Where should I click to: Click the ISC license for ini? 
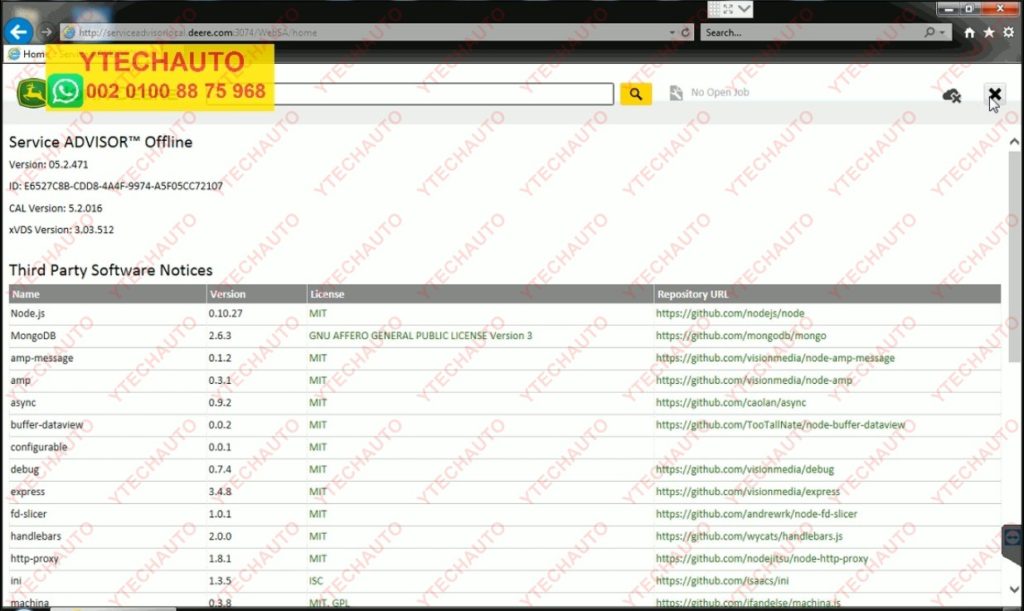(x=316, y=581)
